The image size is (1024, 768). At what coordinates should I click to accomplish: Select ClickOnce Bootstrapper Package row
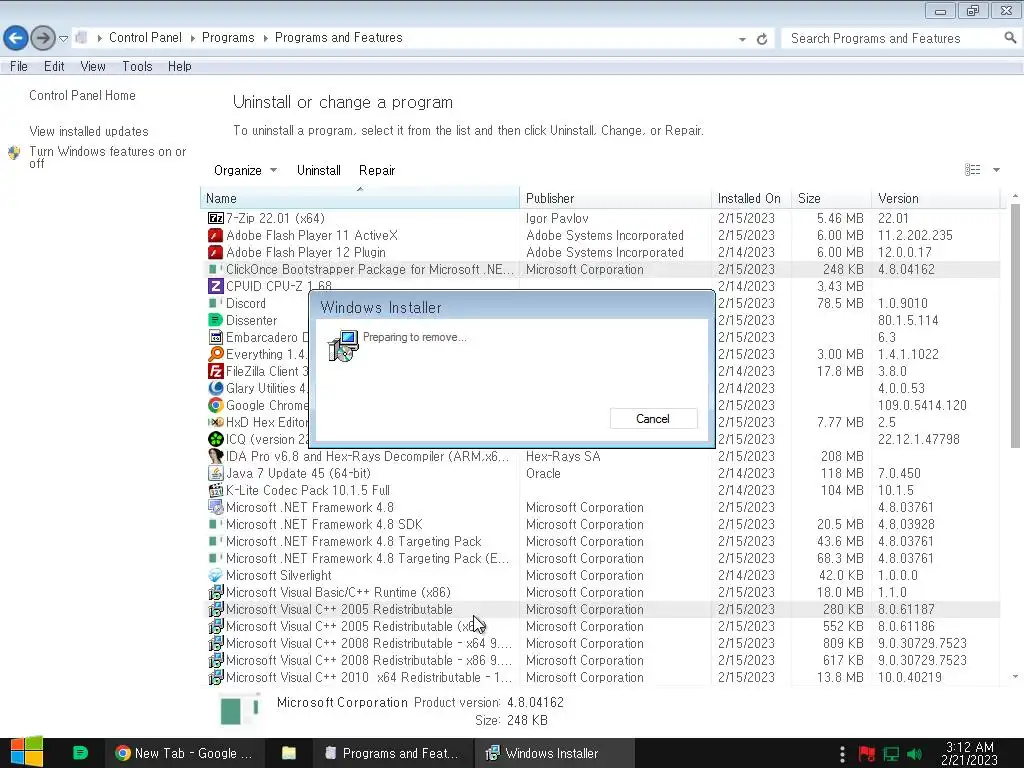tap(601, 269)
